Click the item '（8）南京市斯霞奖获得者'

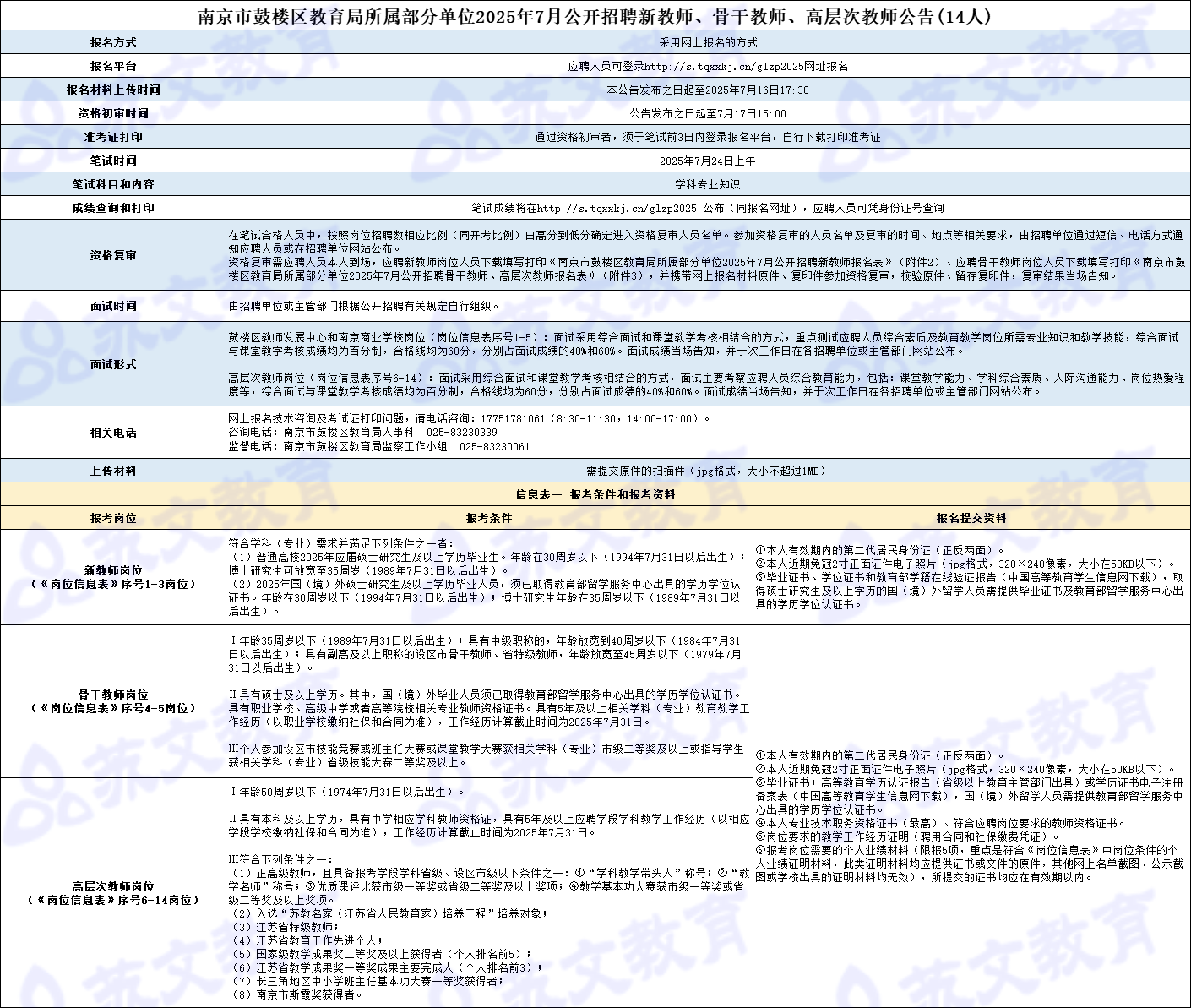click(295, 994)
